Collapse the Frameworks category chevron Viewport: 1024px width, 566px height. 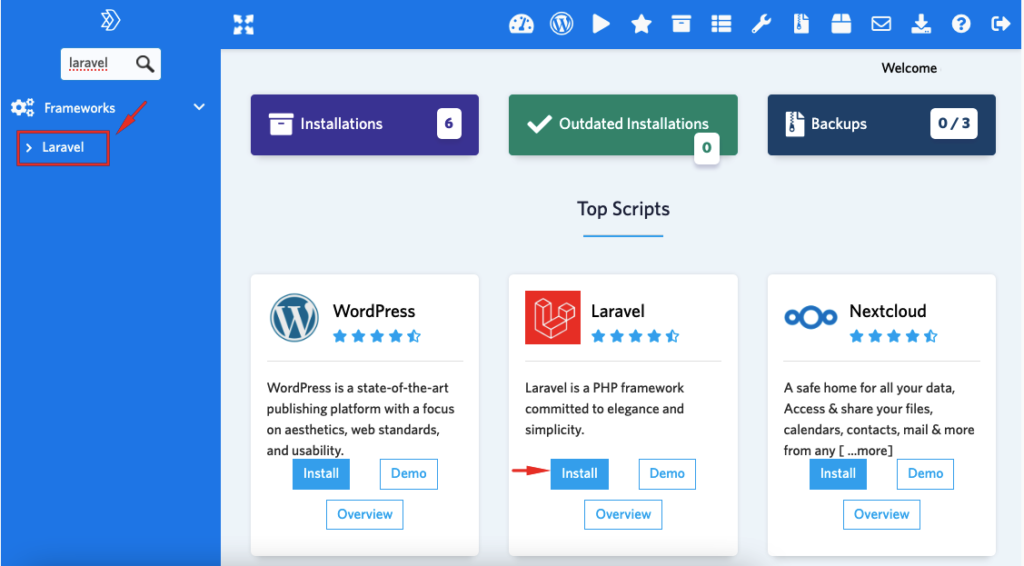pos(199,107)
